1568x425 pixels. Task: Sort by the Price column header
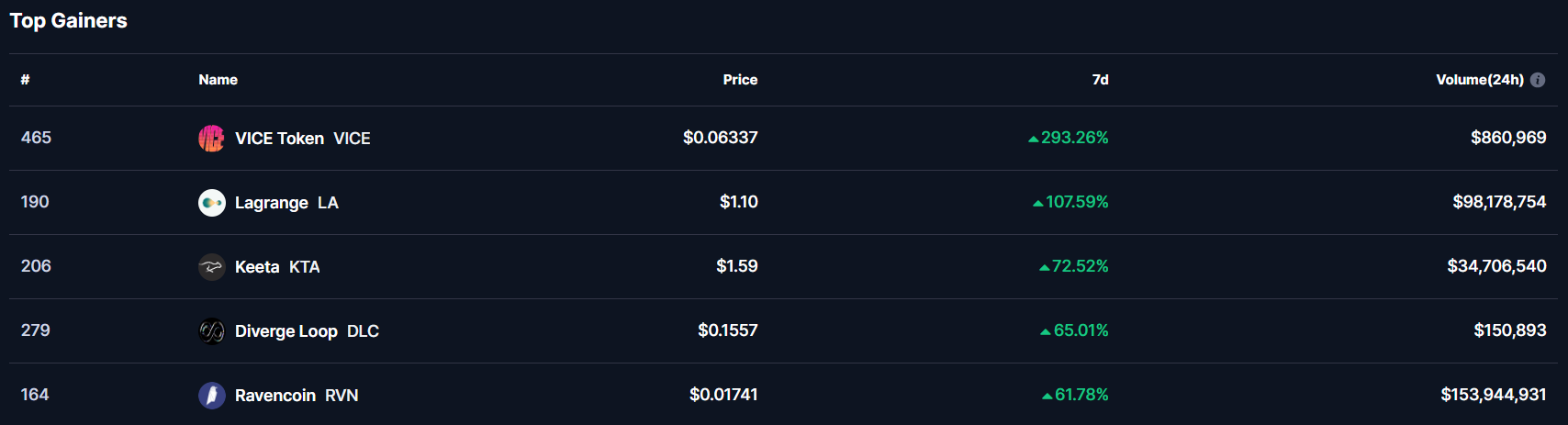coord(740,80)
